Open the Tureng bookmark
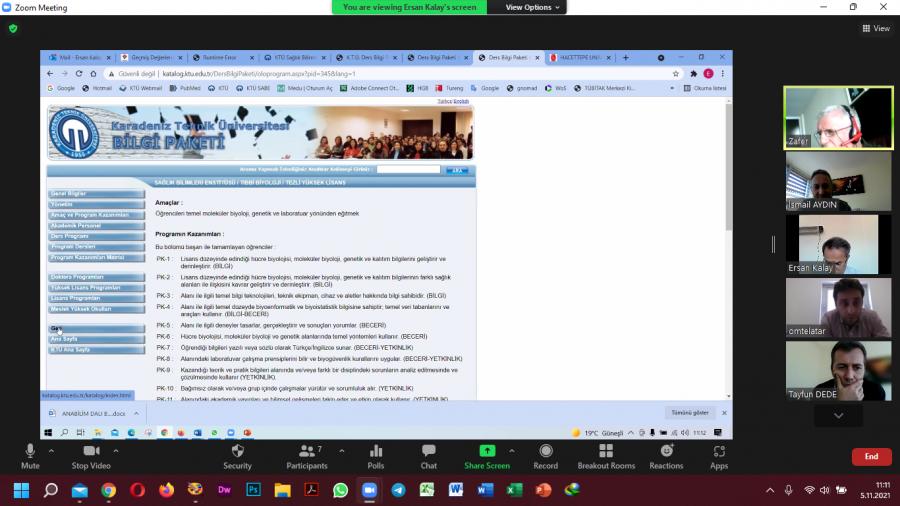The height and width of the screenshot is (506, 900). (449, 88)
